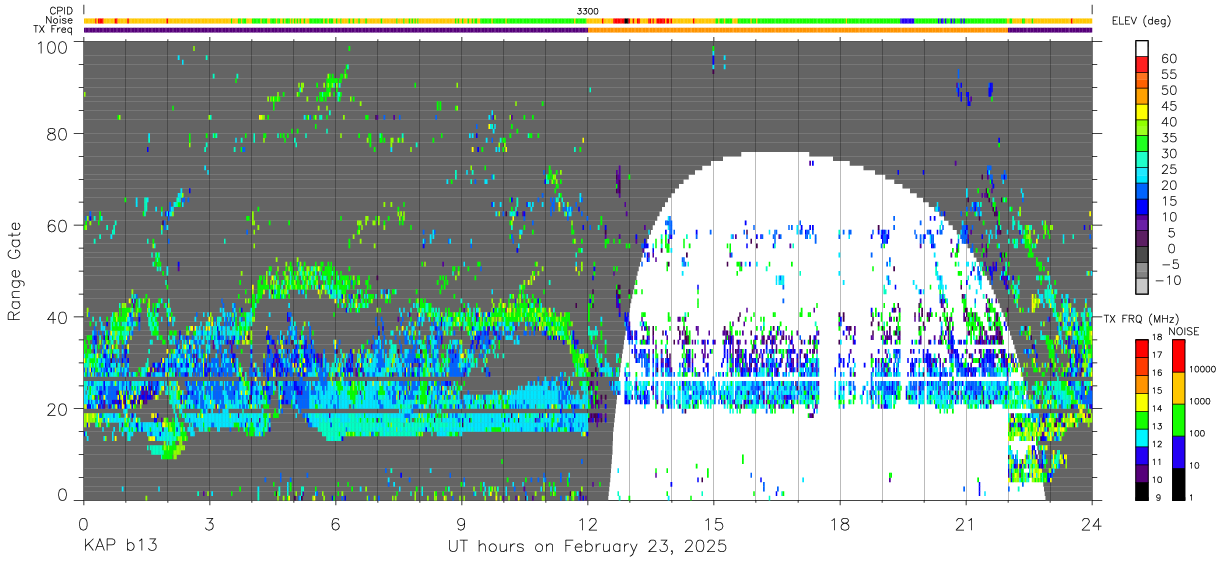Click the elevation colorbar label 30

tap(1169, 154)
